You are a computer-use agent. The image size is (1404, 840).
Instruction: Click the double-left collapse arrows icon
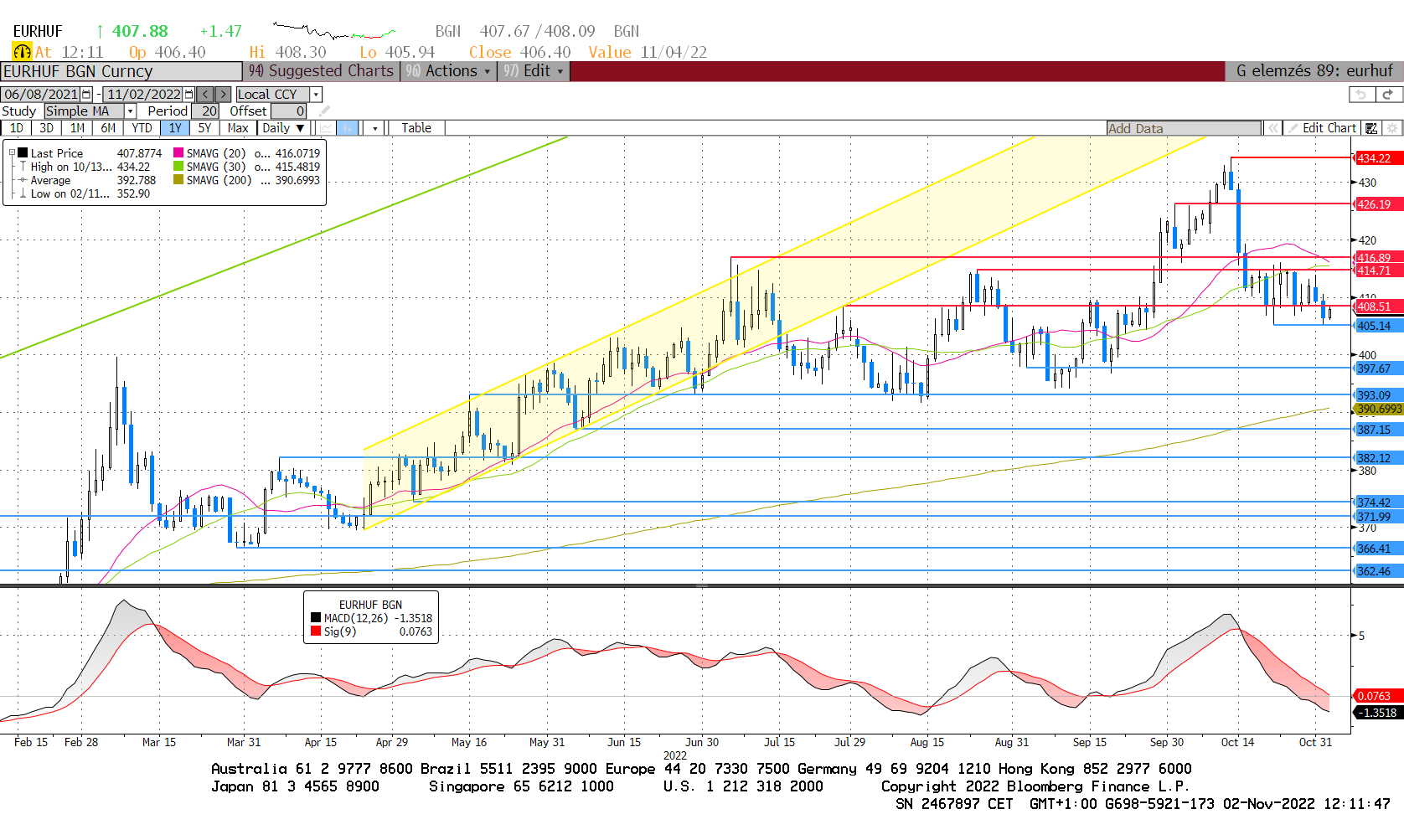[1273, 128]
